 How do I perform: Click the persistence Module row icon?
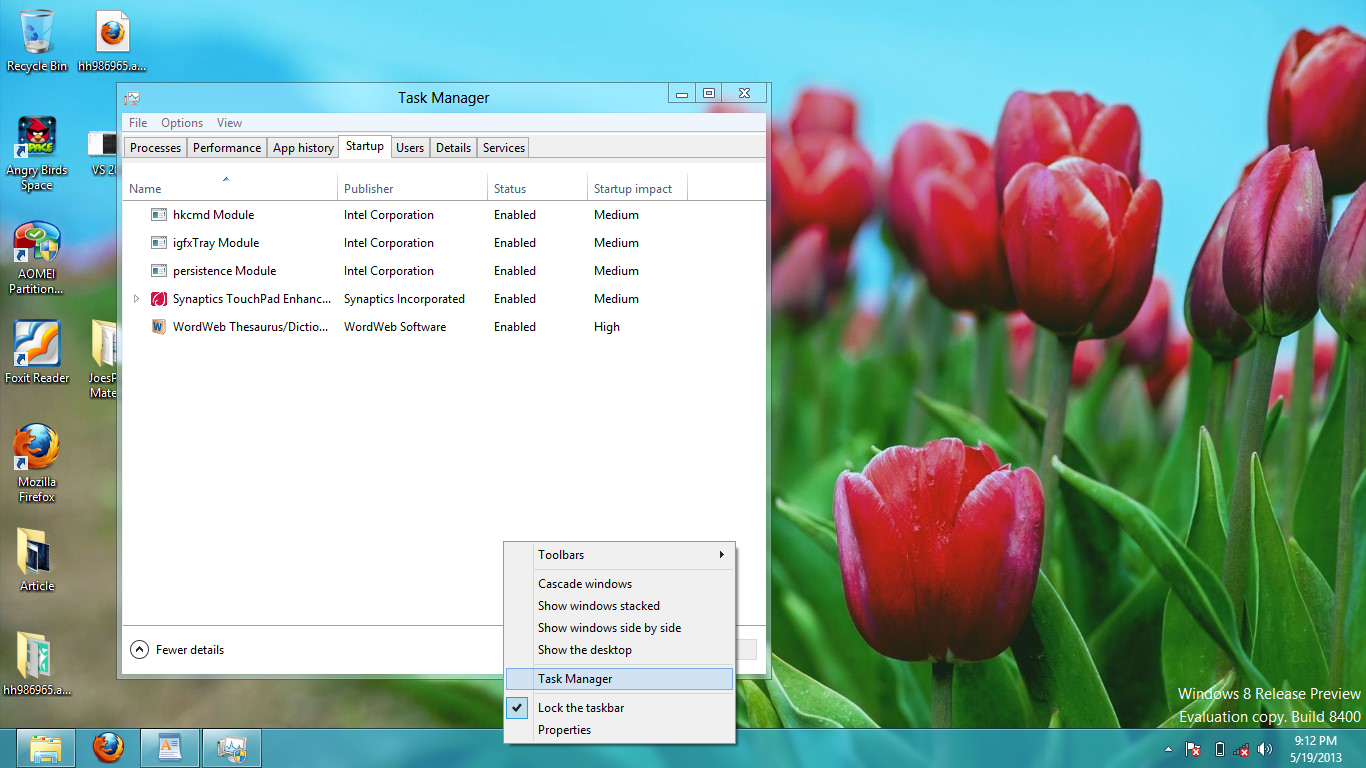pos(158,271)
